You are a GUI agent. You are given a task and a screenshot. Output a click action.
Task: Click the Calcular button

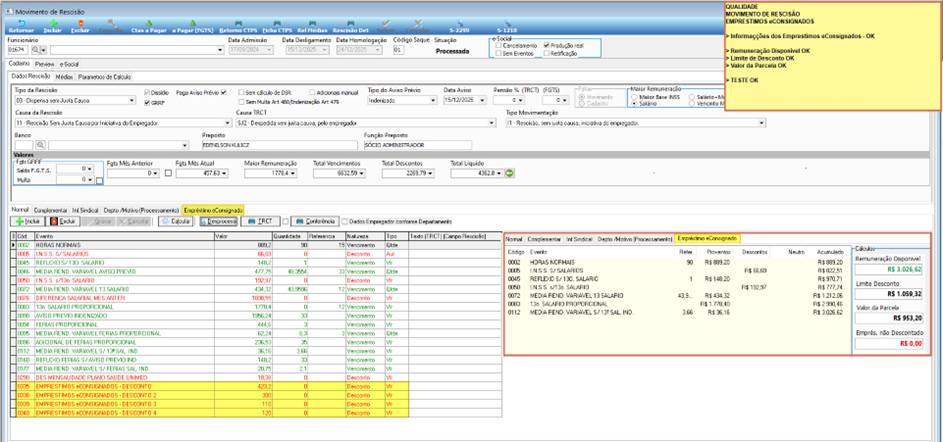[176, 221]
